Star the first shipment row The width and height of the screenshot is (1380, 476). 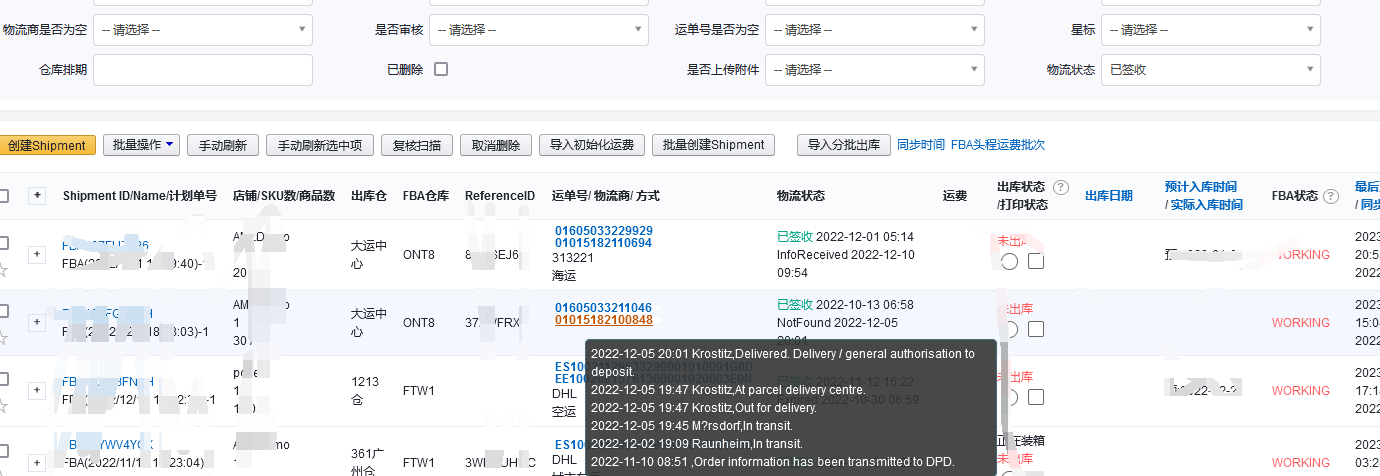(x=2, y=270)
